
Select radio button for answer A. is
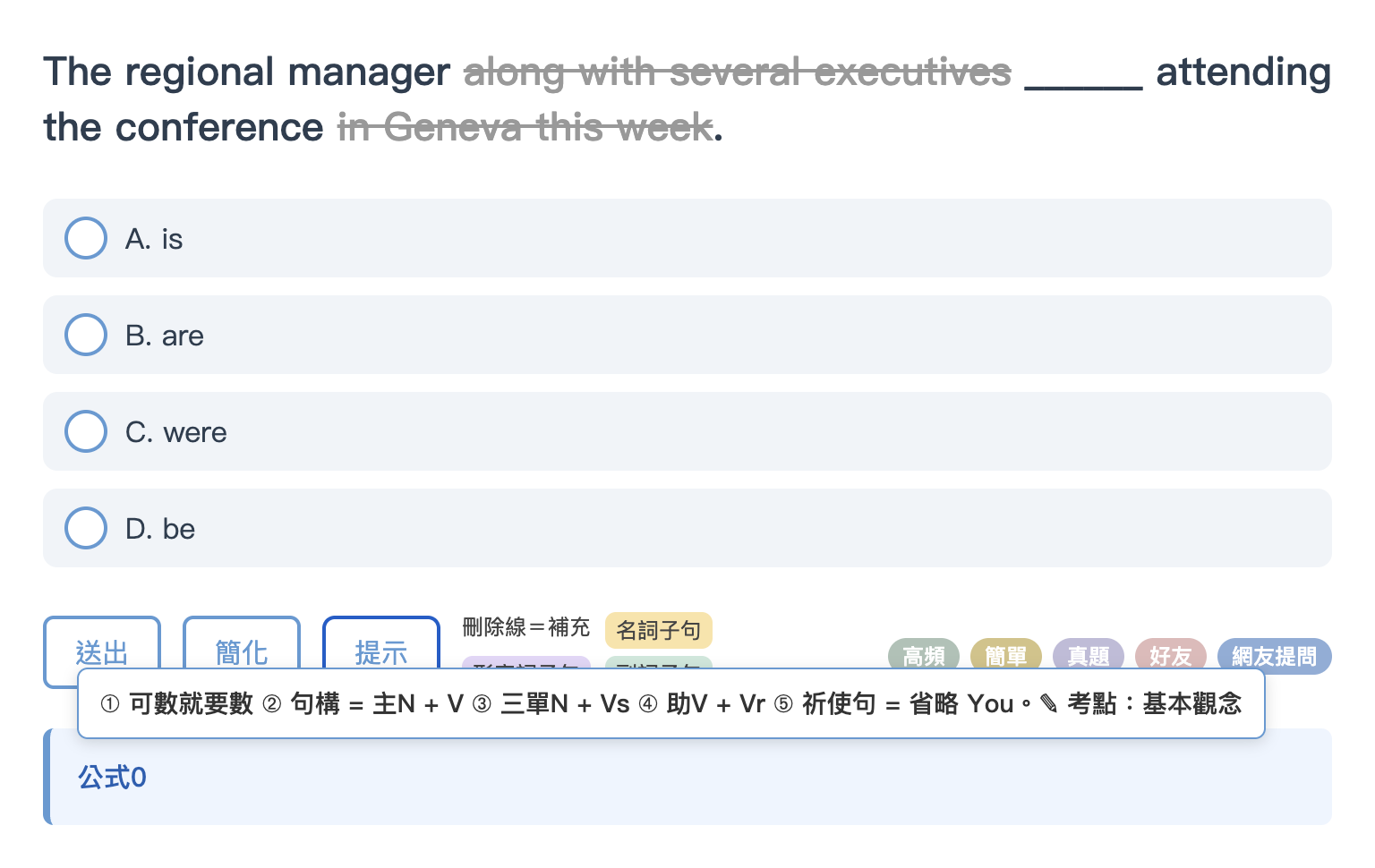click(x=86, y=238)
